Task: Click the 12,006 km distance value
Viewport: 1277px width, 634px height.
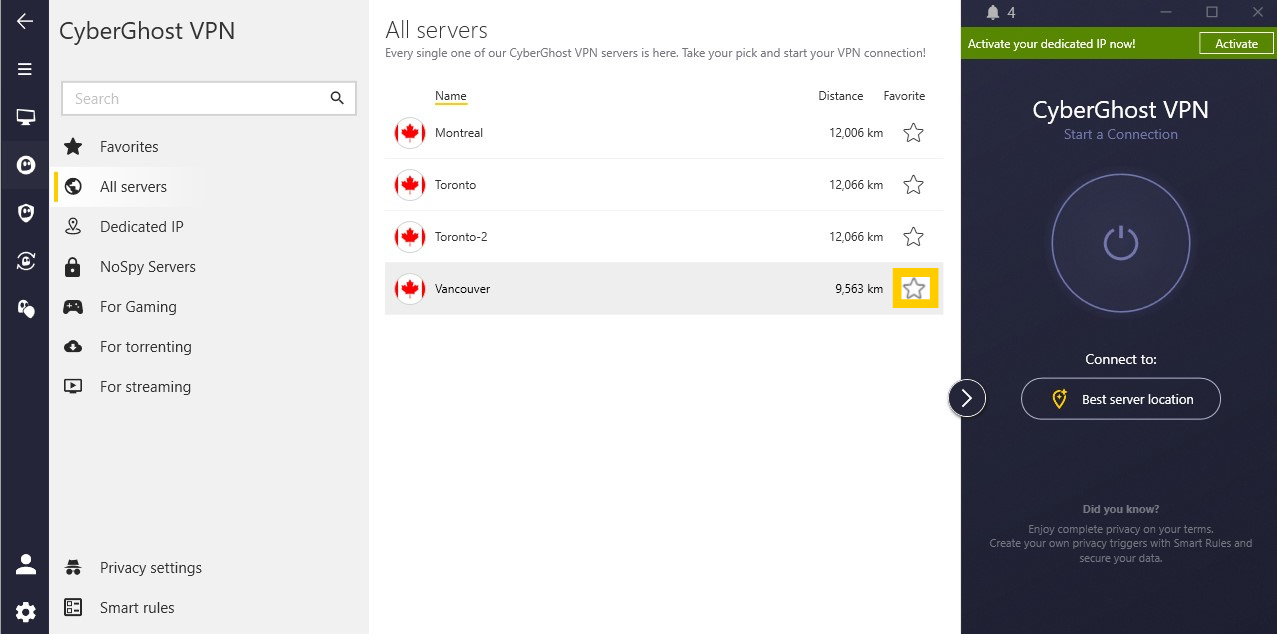Action: coord(856,133)
